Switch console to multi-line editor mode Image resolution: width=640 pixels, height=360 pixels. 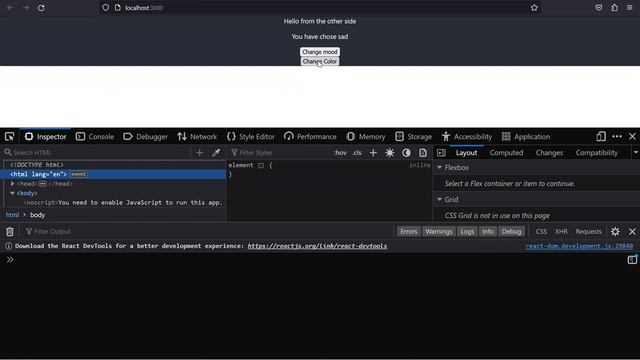coord(632,260)
